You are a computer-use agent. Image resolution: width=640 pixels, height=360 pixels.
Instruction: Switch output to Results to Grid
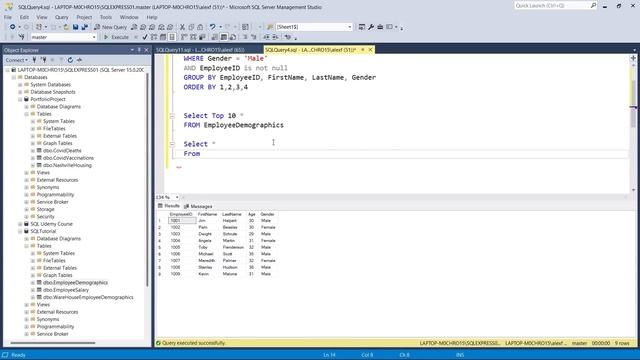224,37
